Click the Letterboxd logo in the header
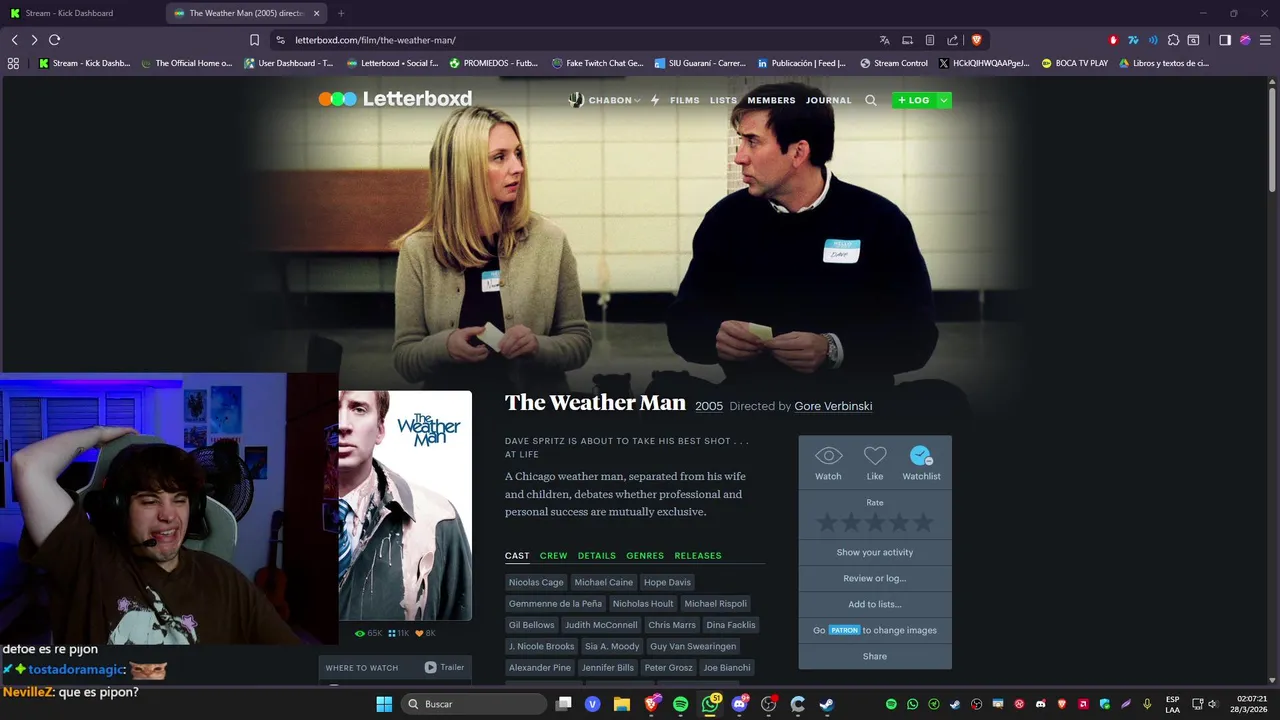 coord(395,99)
